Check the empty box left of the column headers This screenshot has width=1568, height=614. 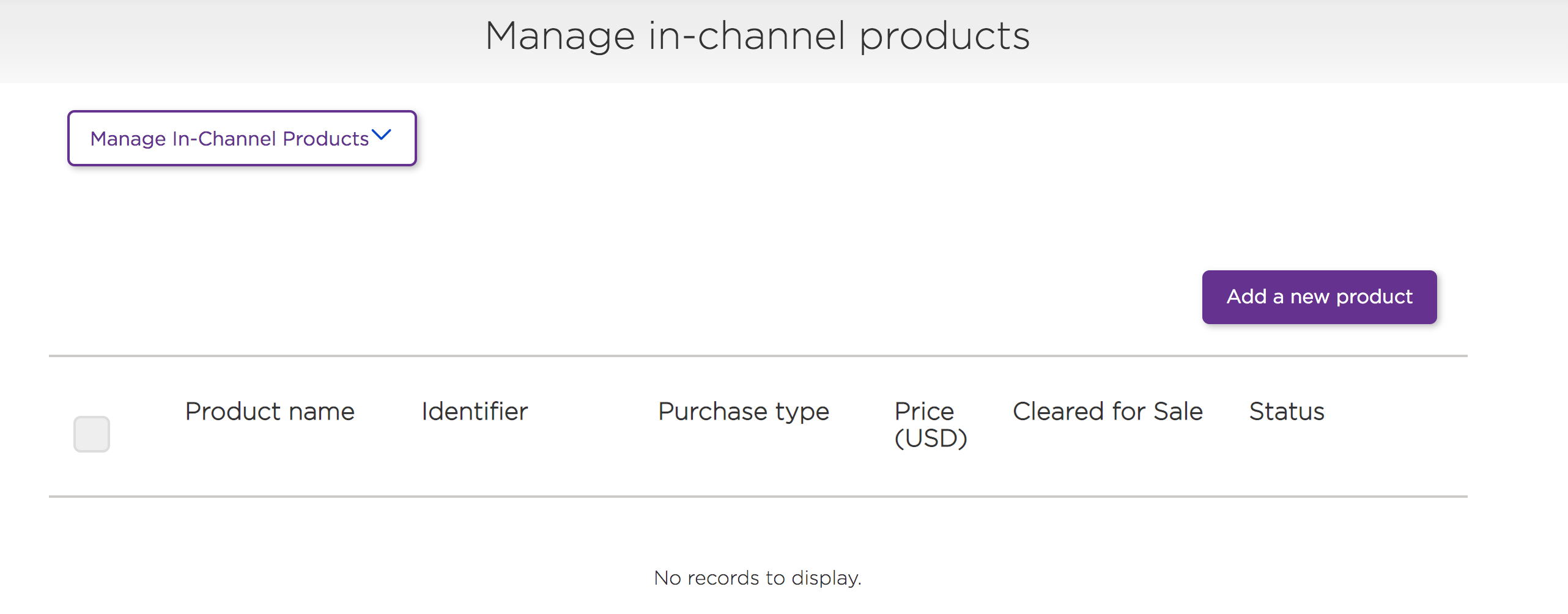[92, 434]
